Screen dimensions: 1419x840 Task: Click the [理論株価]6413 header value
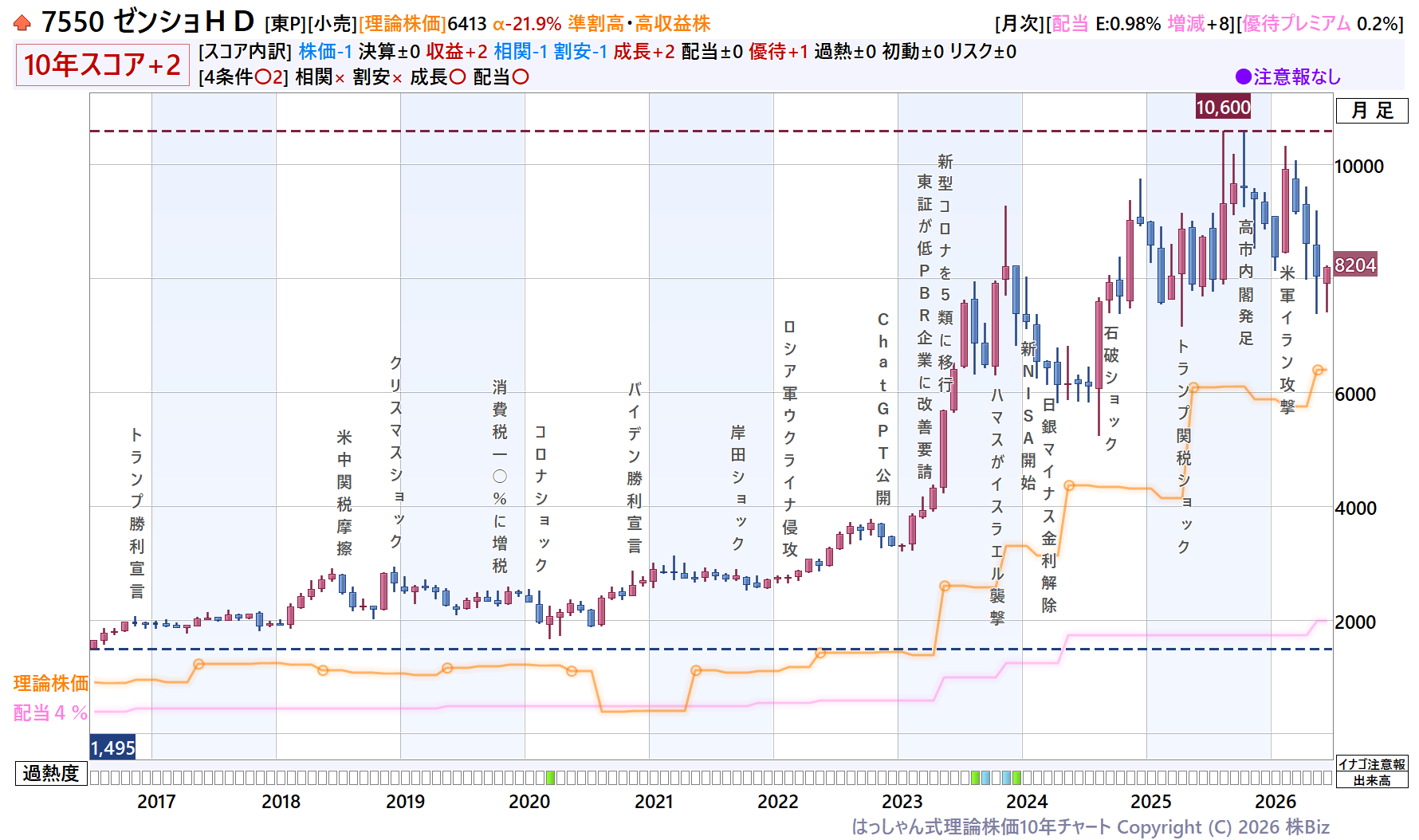(423, 24)
